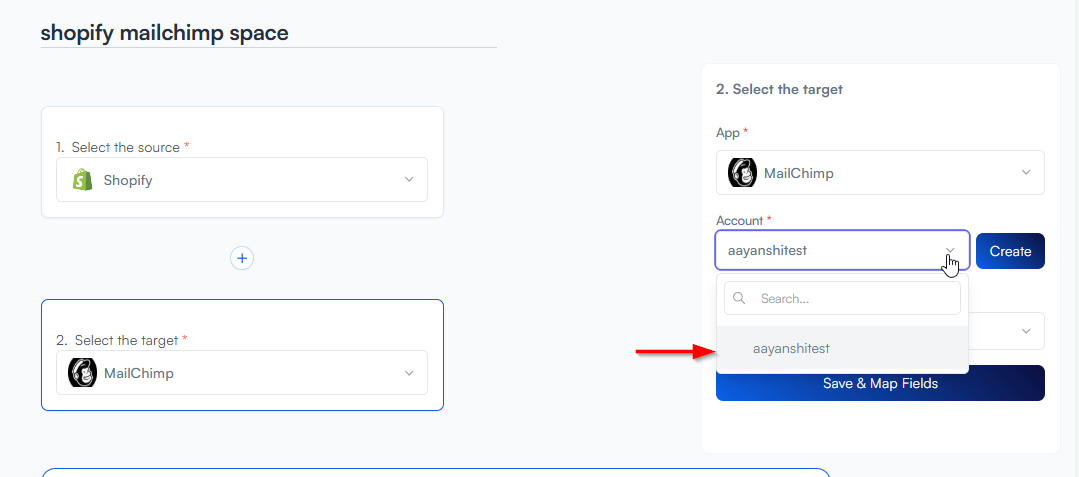Expand the partially hidden dropdown below Account
This screenshot has height=477, width=1079.
click(1026, 331)
